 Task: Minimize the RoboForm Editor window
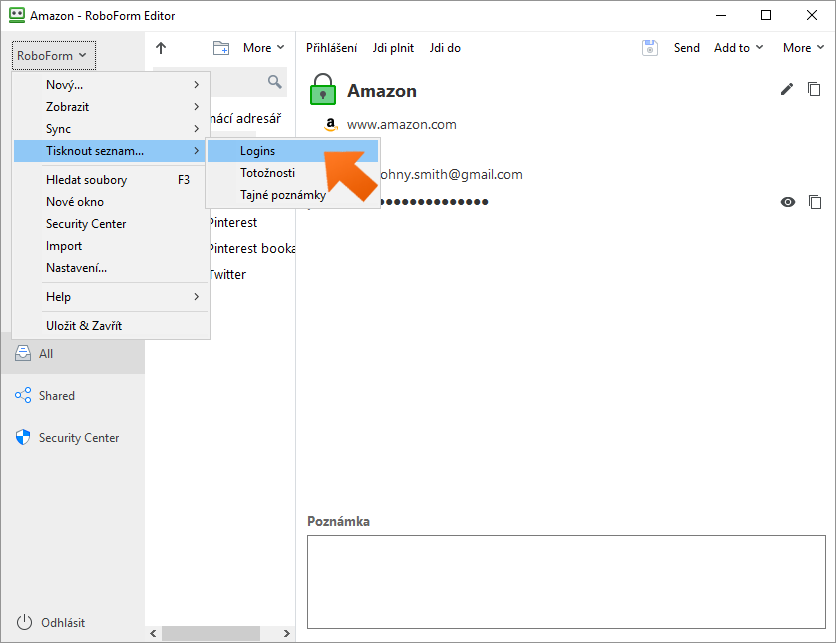[721, 15]
